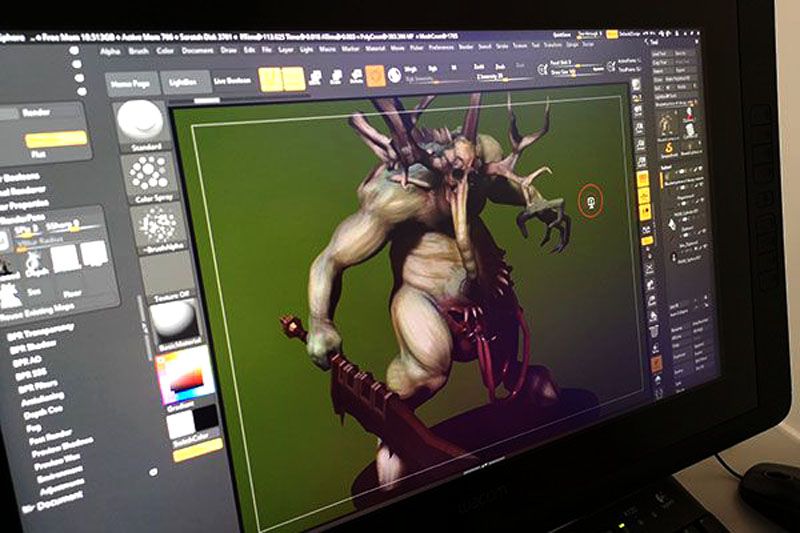Open the Material menu
Viewport: 800px width, 533px height.
(x=375, y=48)
